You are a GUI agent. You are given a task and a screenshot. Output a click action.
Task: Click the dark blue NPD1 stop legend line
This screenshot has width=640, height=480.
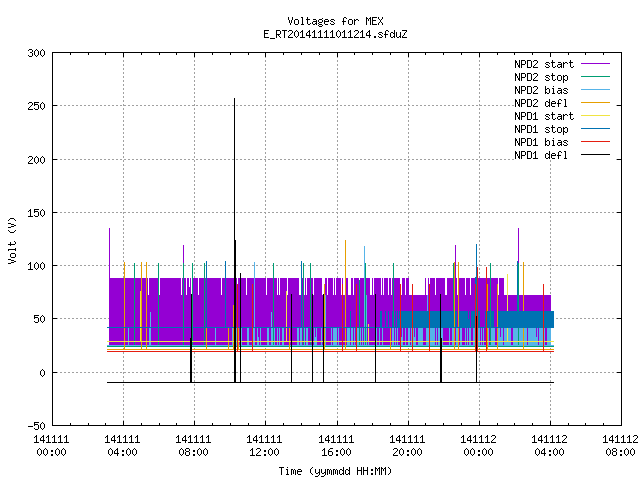596,129
